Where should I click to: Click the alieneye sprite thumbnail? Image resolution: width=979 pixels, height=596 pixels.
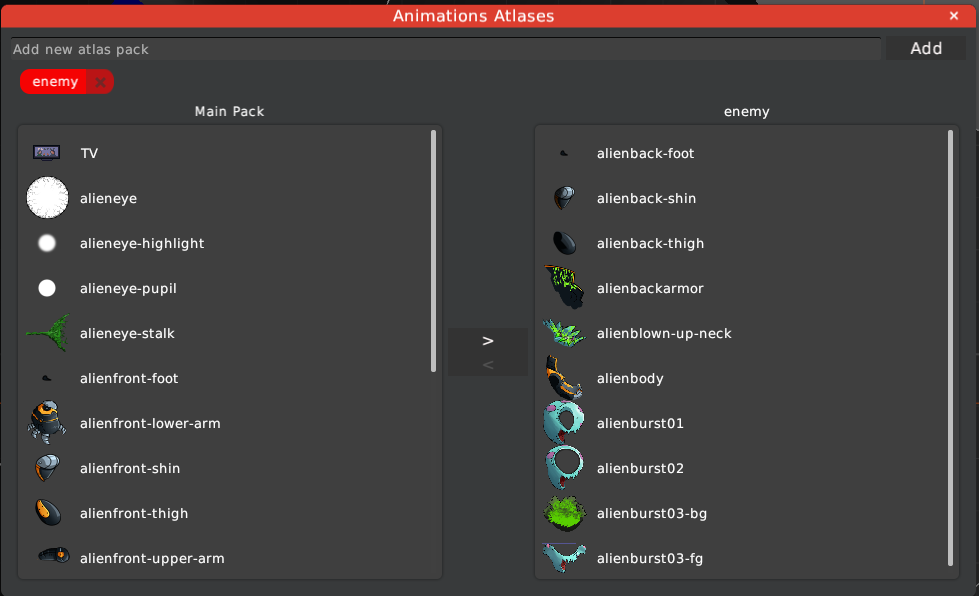[47, 197]
